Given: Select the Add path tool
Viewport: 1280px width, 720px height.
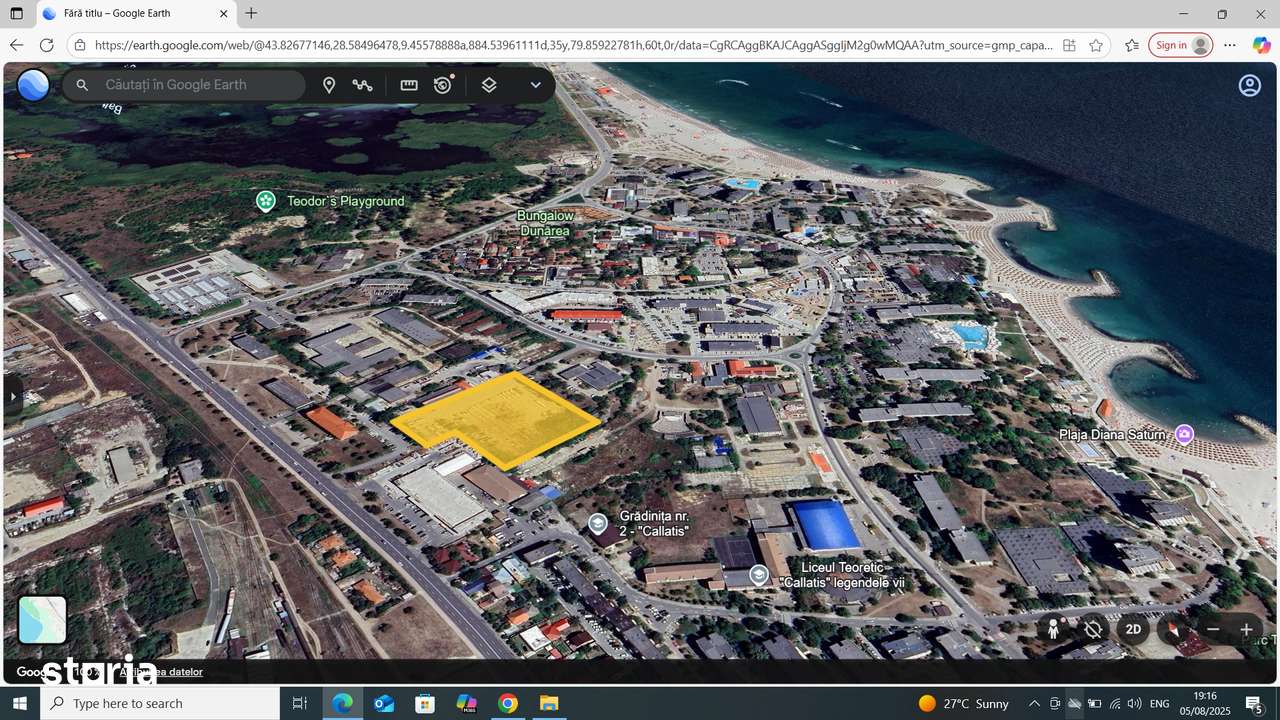Looking at the screenshot, I should point(363,85).
